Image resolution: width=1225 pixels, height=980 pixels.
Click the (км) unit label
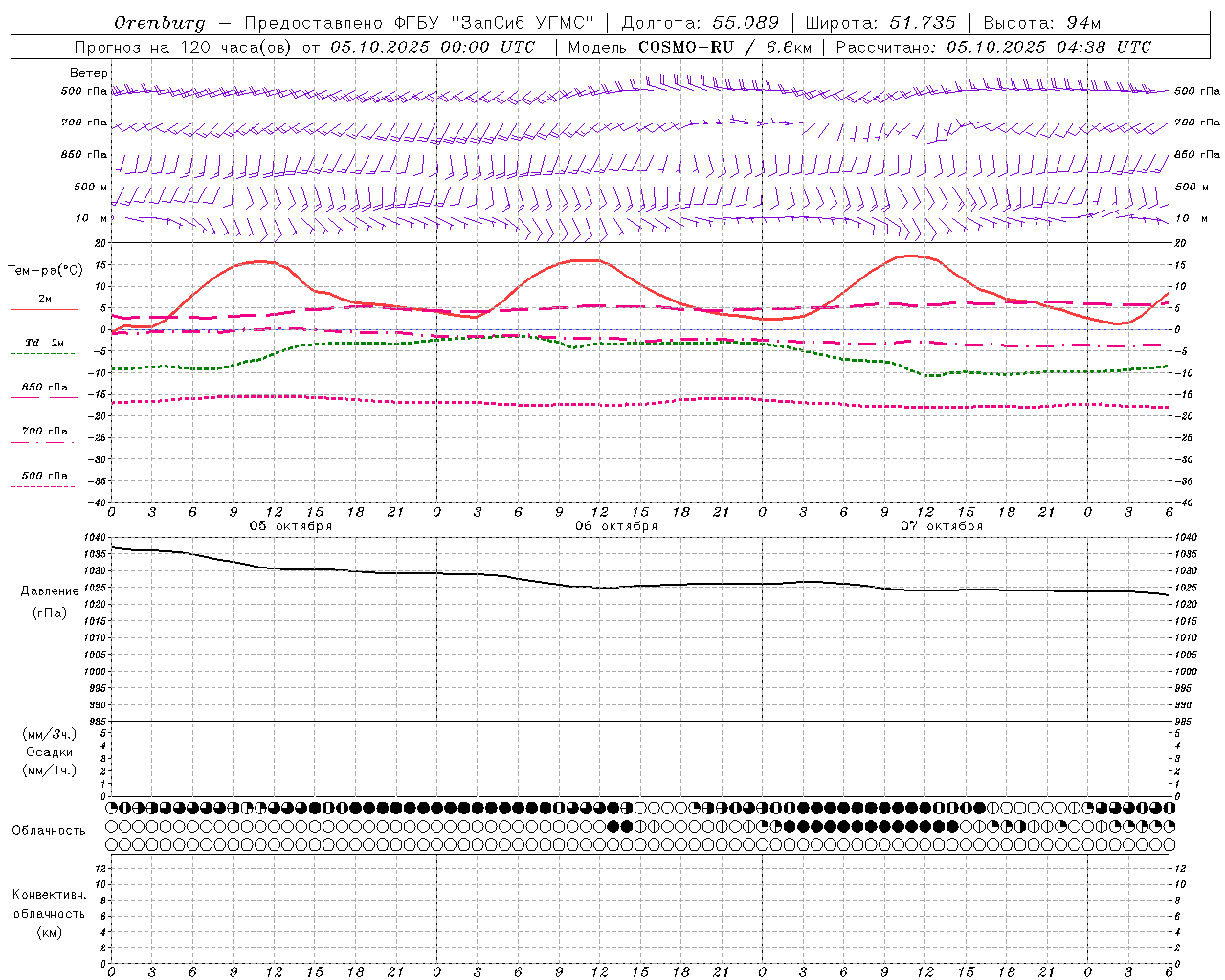pyautogui.click(x=50, y=932)
